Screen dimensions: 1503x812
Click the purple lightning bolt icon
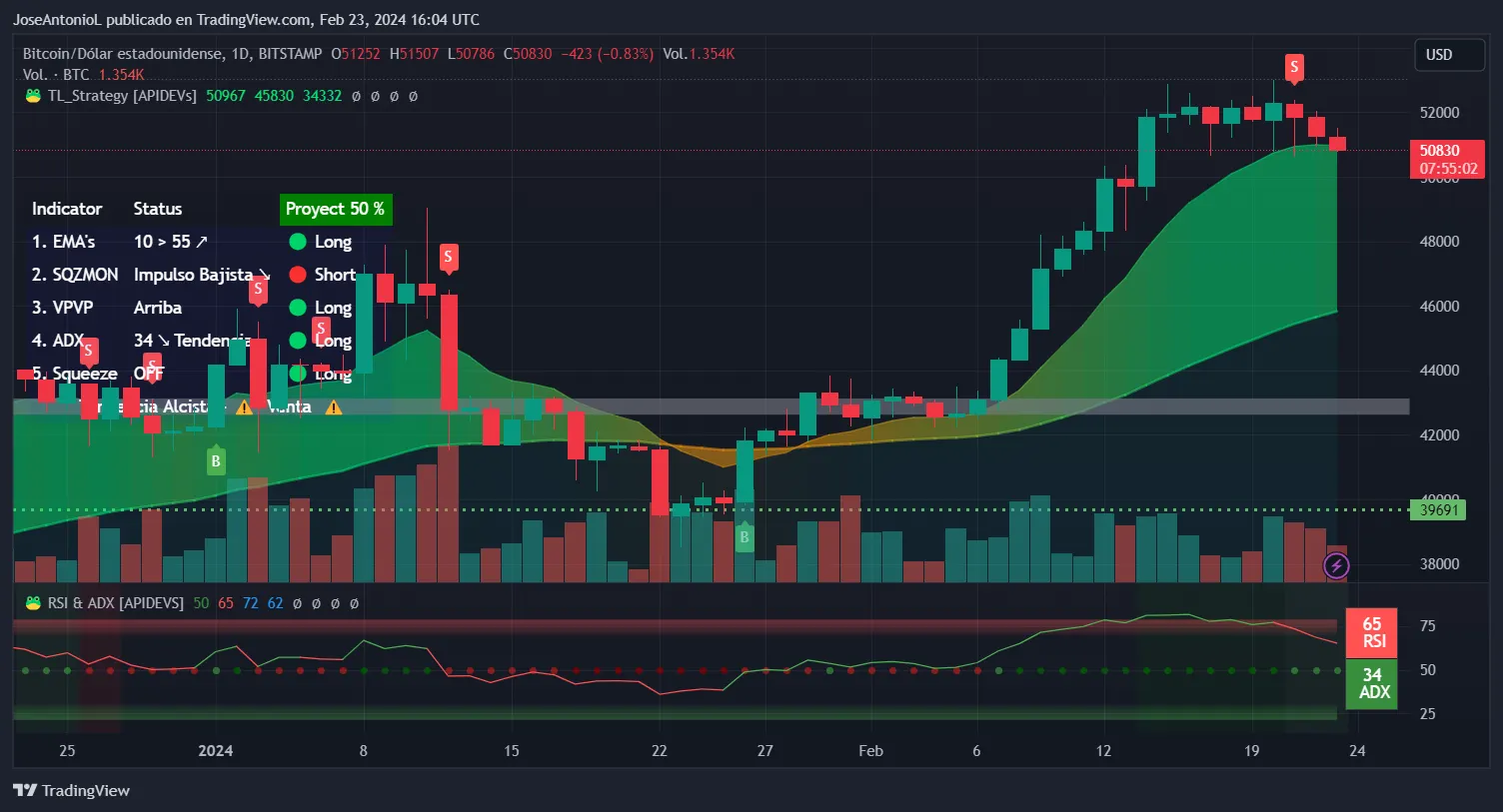point(1336,566)
